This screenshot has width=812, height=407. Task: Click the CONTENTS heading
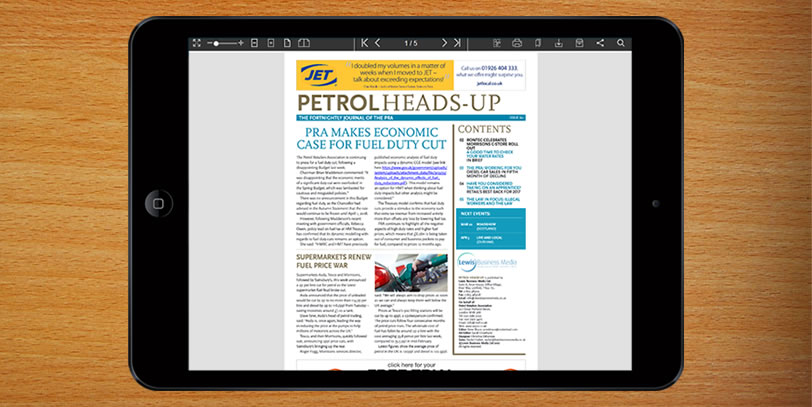484,129
